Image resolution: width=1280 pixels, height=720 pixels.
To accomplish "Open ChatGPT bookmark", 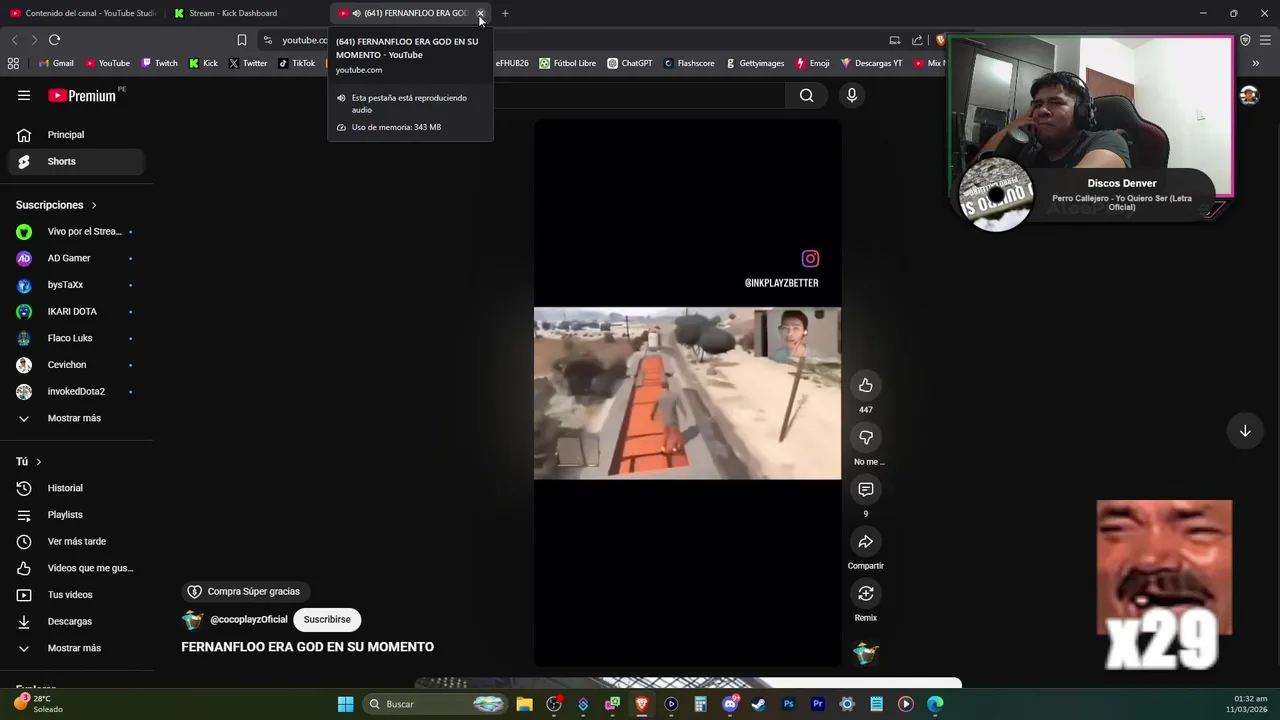I will [x=629, y=63].
